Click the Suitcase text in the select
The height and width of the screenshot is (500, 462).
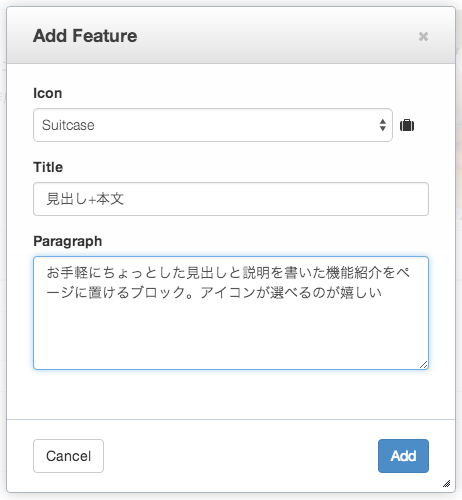[68, 125]
